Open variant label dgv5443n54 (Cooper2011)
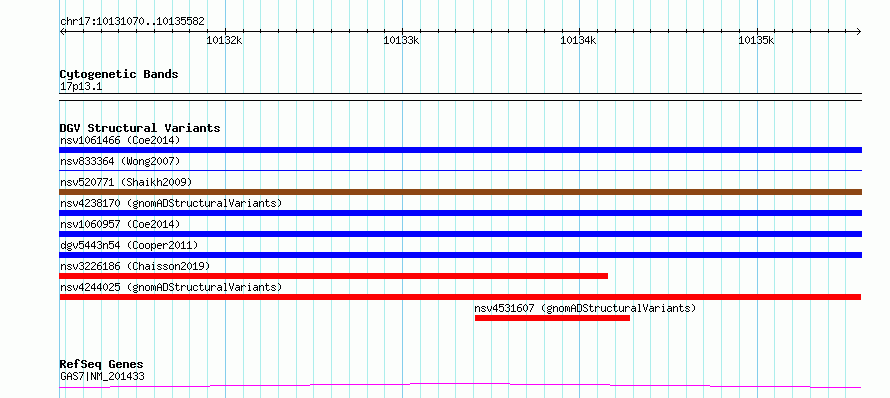This screenshot has width=890, height=398. point(129,245)
